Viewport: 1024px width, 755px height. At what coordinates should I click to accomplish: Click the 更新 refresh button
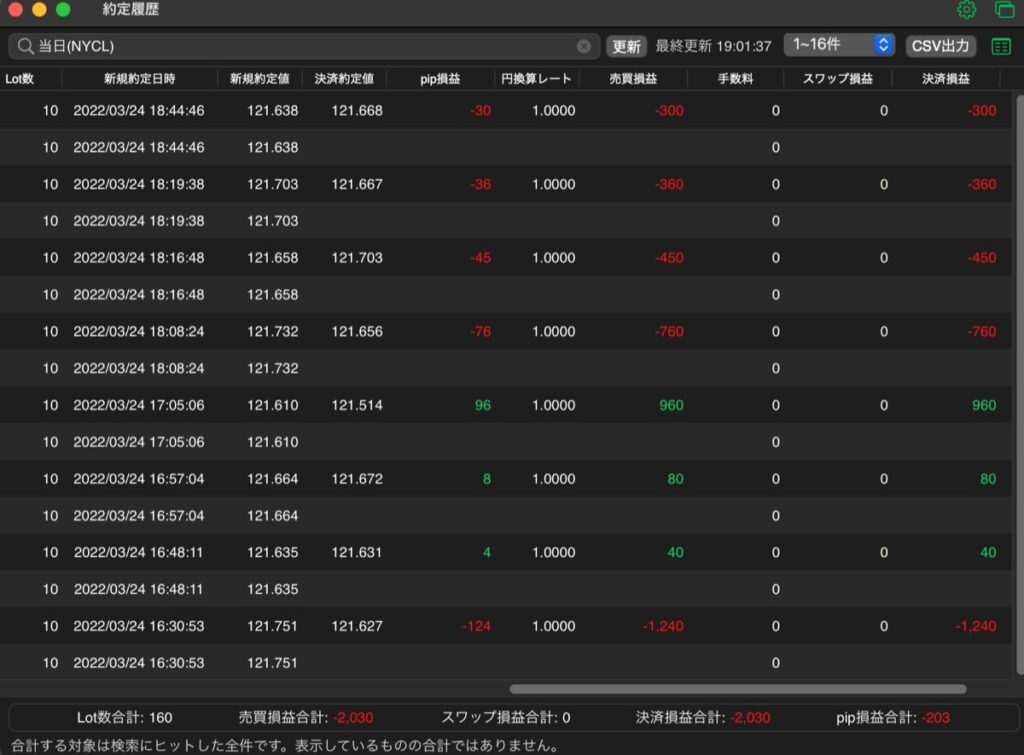pyautogui.click(x=626, y=46)
